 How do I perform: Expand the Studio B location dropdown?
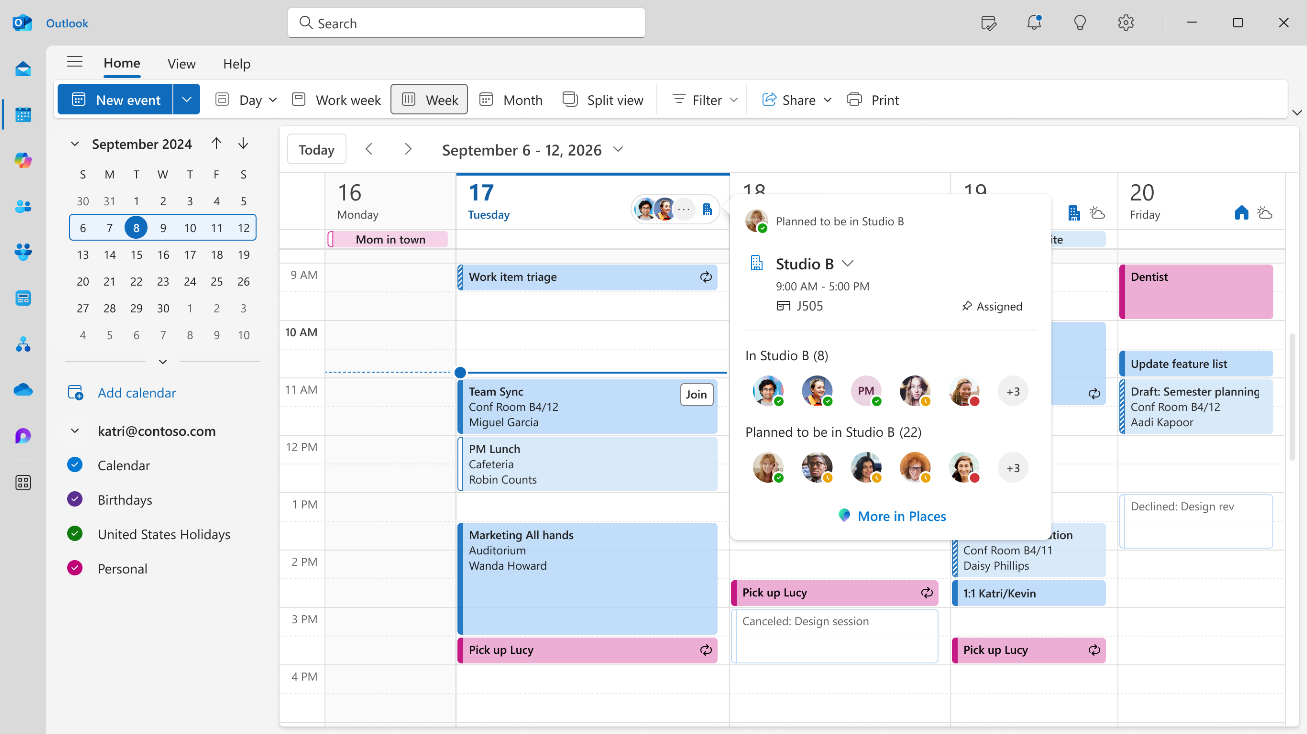tap(848, 263)
